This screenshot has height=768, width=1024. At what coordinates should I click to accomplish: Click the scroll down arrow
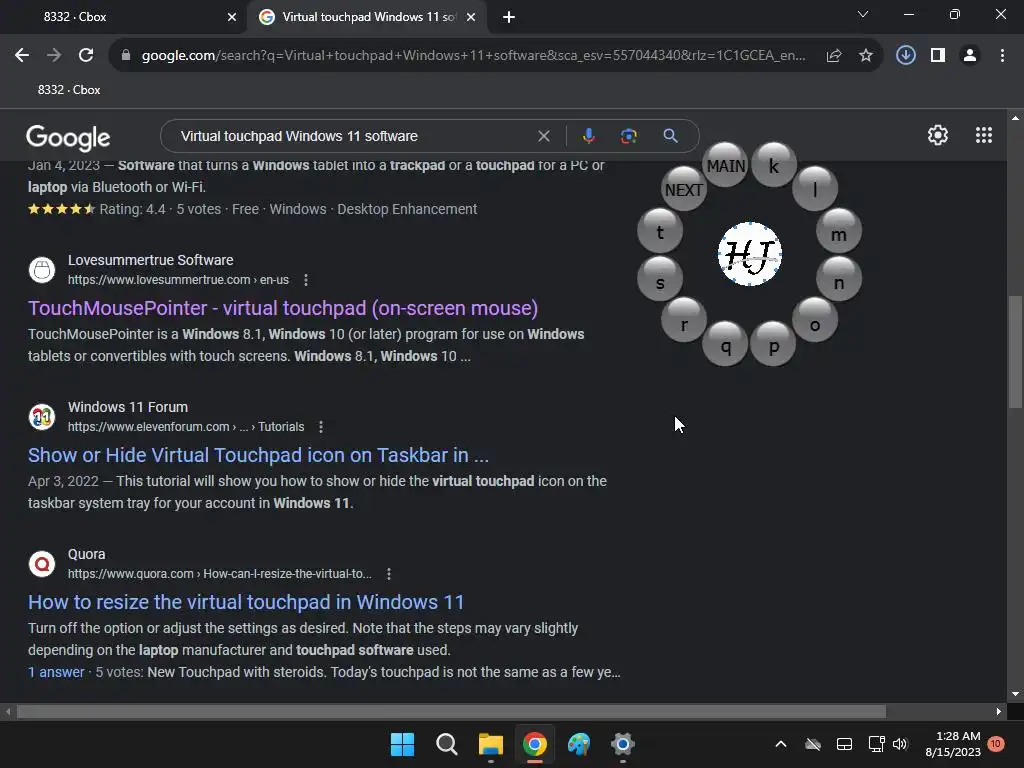(1015, 694)
